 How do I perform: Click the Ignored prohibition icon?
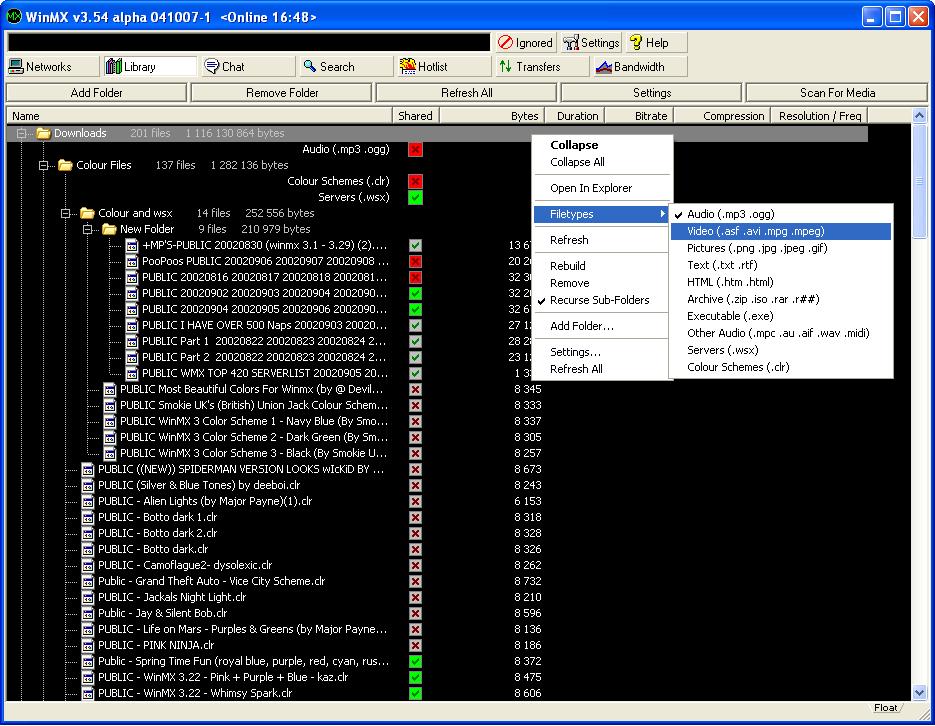click(505, 42)
